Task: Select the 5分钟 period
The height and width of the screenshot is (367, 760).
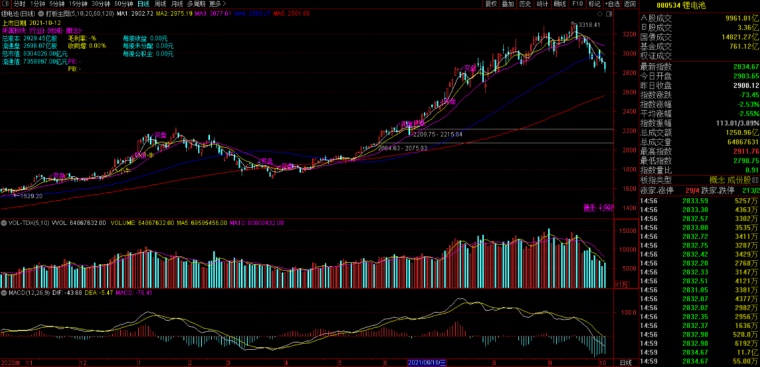Action: (x=58, y=4)
